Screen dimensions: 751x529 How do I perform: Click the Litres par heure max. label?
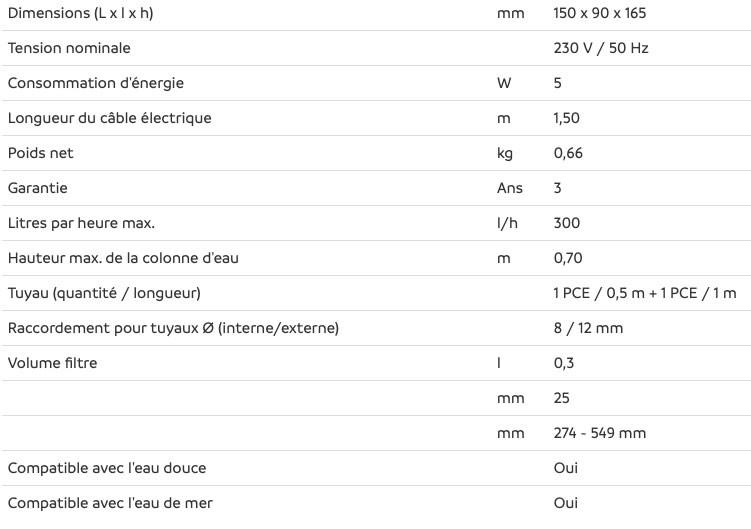pos(81,223)
